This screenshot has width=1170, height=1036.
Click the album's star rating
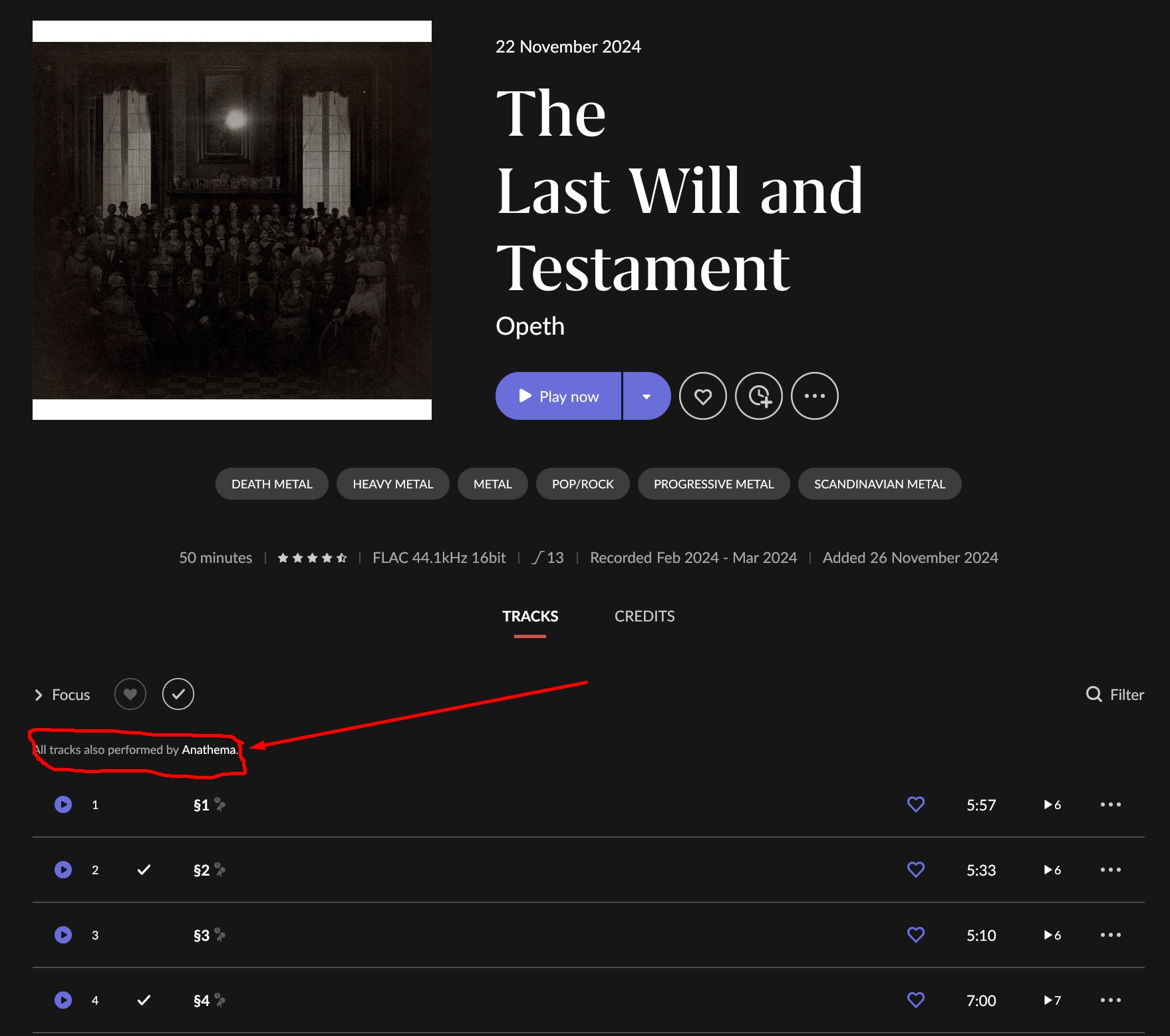312,558
